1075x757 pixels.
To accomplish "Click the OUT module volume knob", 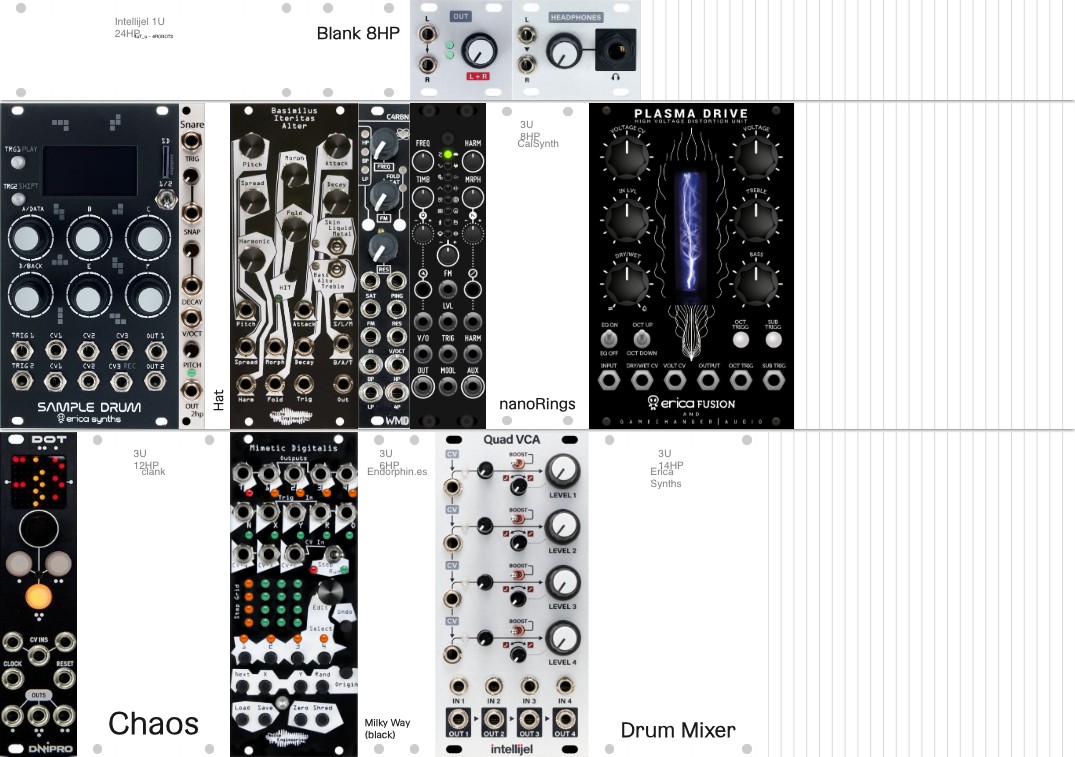I will point(478,51).
